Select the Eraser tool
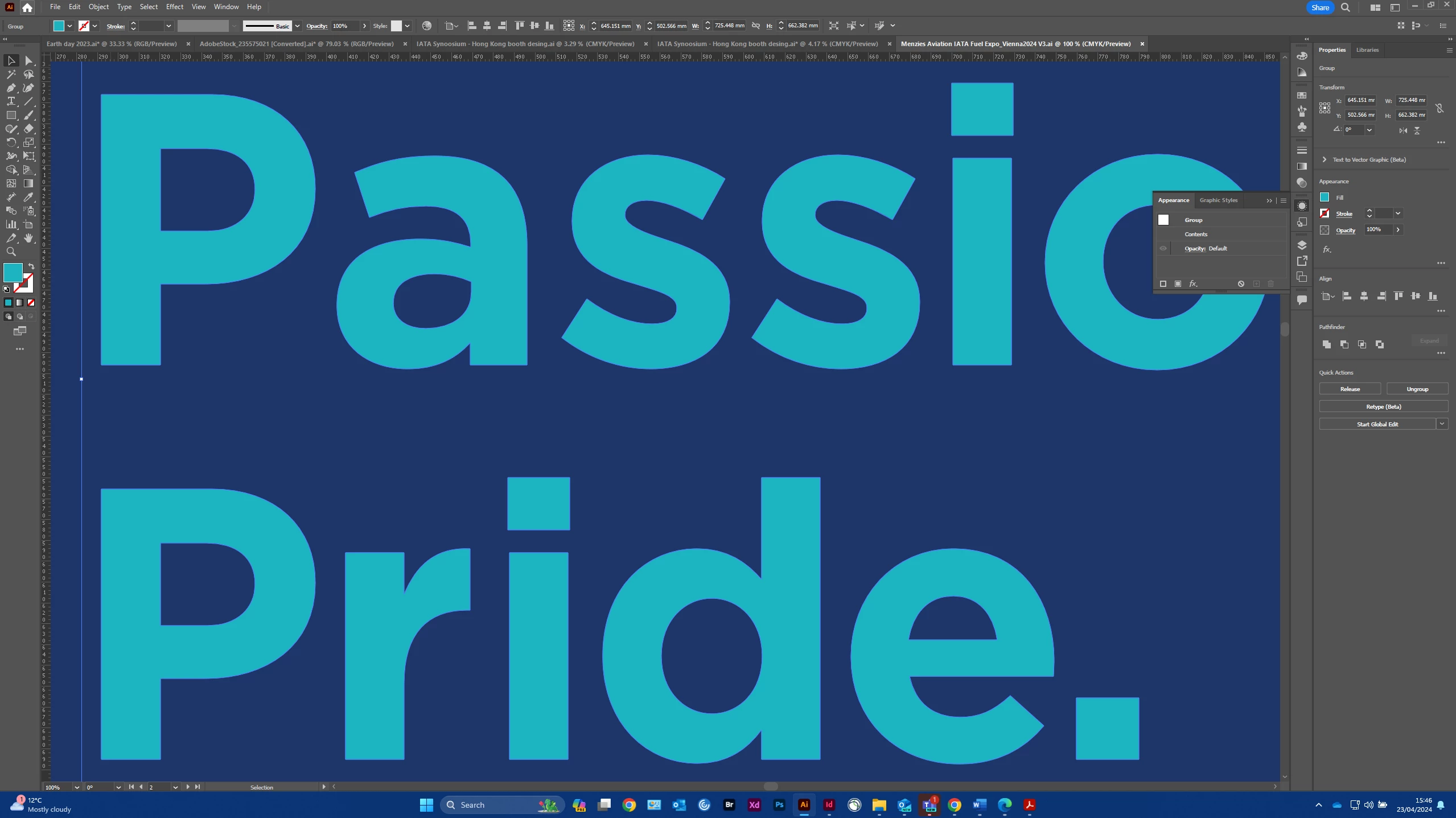 [28, 129]
